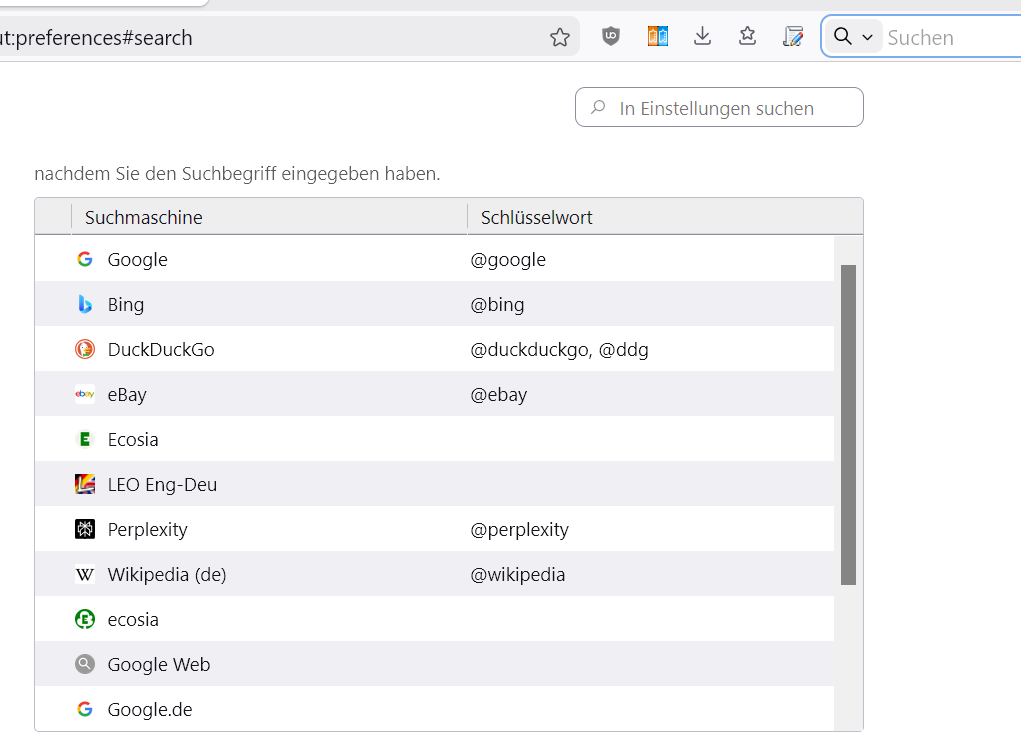
Task: Focus the "In Einstellungen suchen" field
Action: [730, 108]
